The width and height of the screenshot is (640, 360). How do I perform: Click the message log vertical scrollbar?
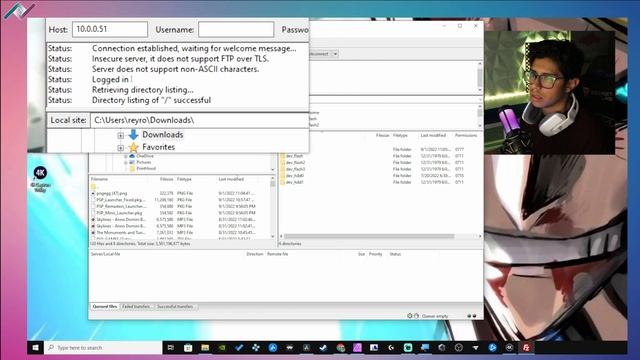pos(480,77)
